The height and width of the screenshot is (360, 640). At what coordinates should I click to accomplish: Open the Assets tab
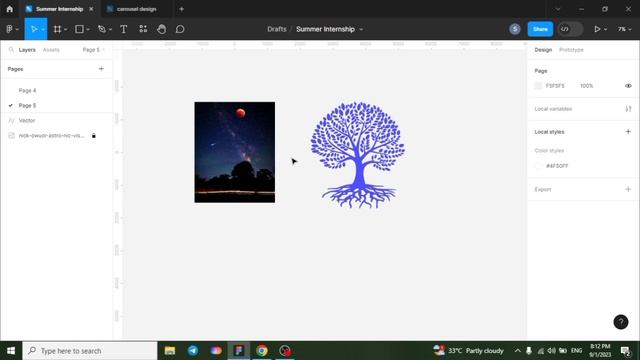pos(51,50)
